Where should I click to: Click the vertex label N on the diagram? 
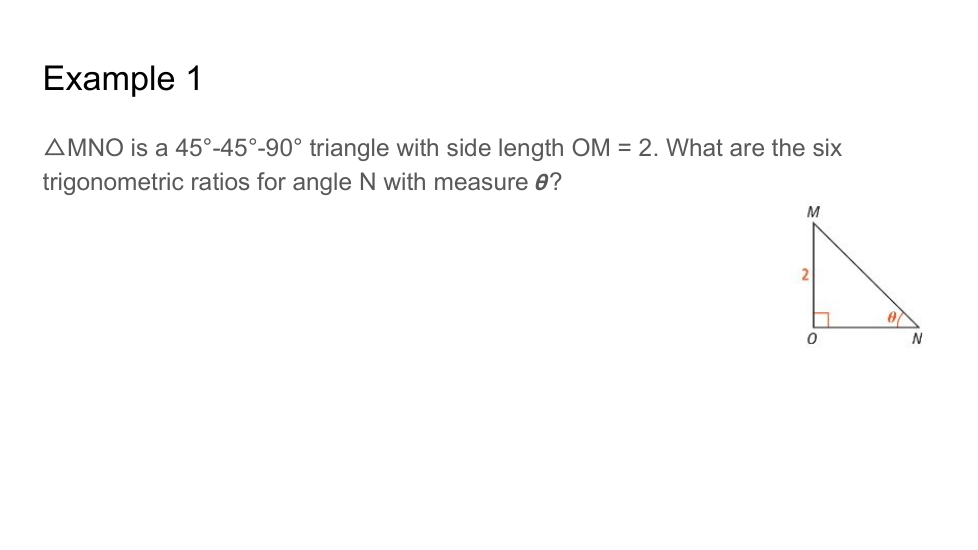point(917,340)
